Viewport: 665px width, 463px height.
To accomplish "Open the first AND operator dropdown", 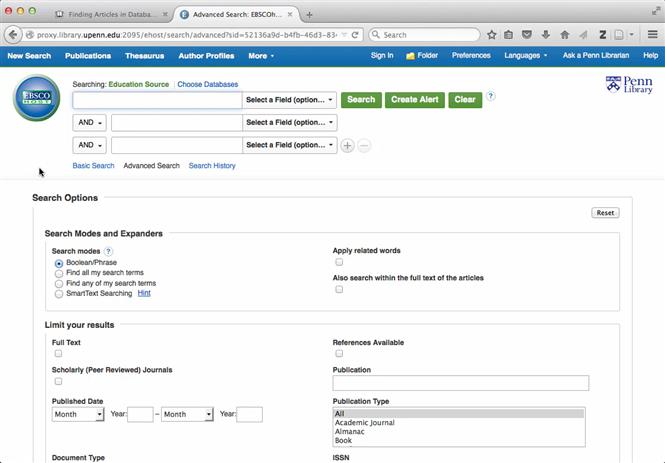I will coord(89,123).
